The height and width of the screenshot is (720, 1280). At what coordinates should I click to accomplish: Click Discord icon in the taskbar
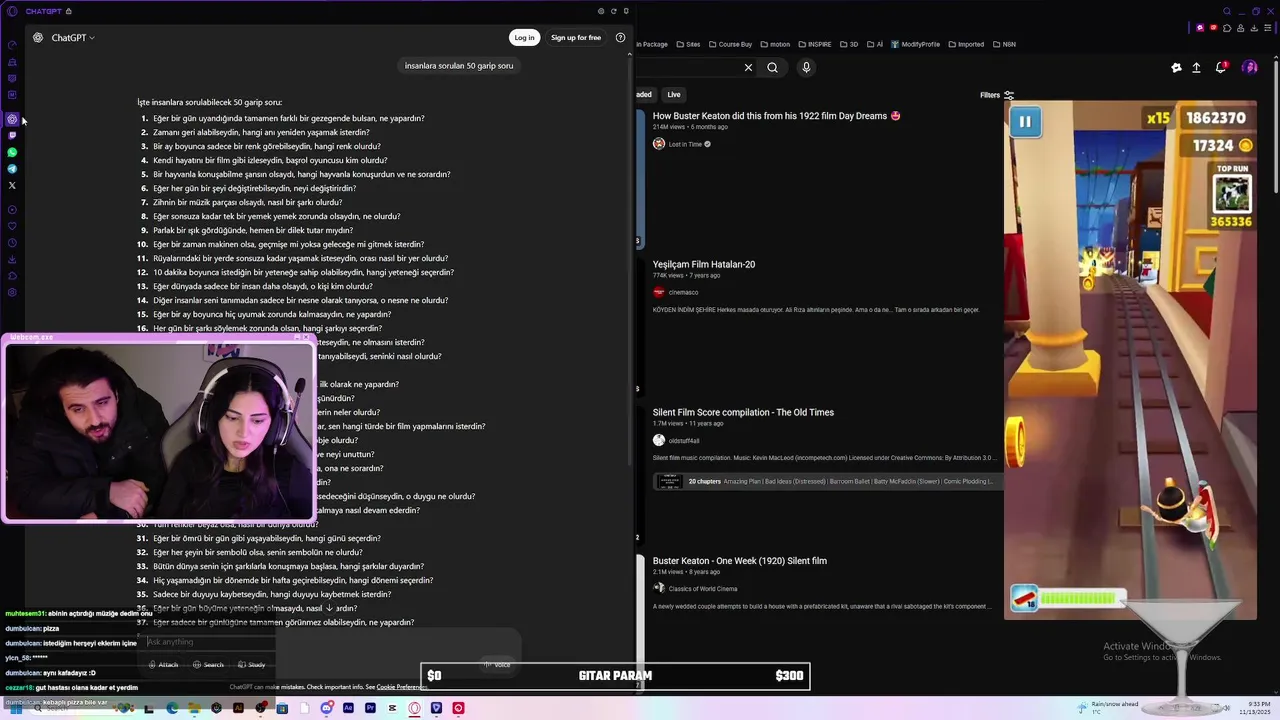327,708
